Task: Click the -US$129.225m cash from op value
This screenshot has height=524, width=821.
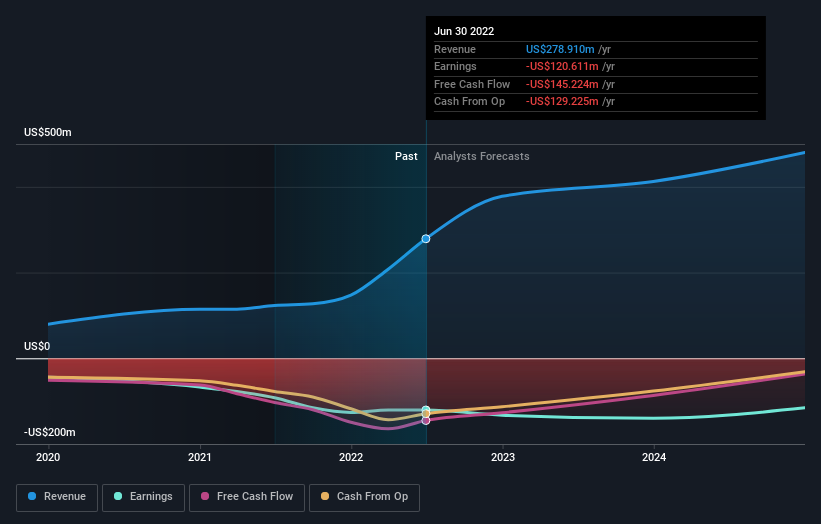Action: tap(562, 102)
